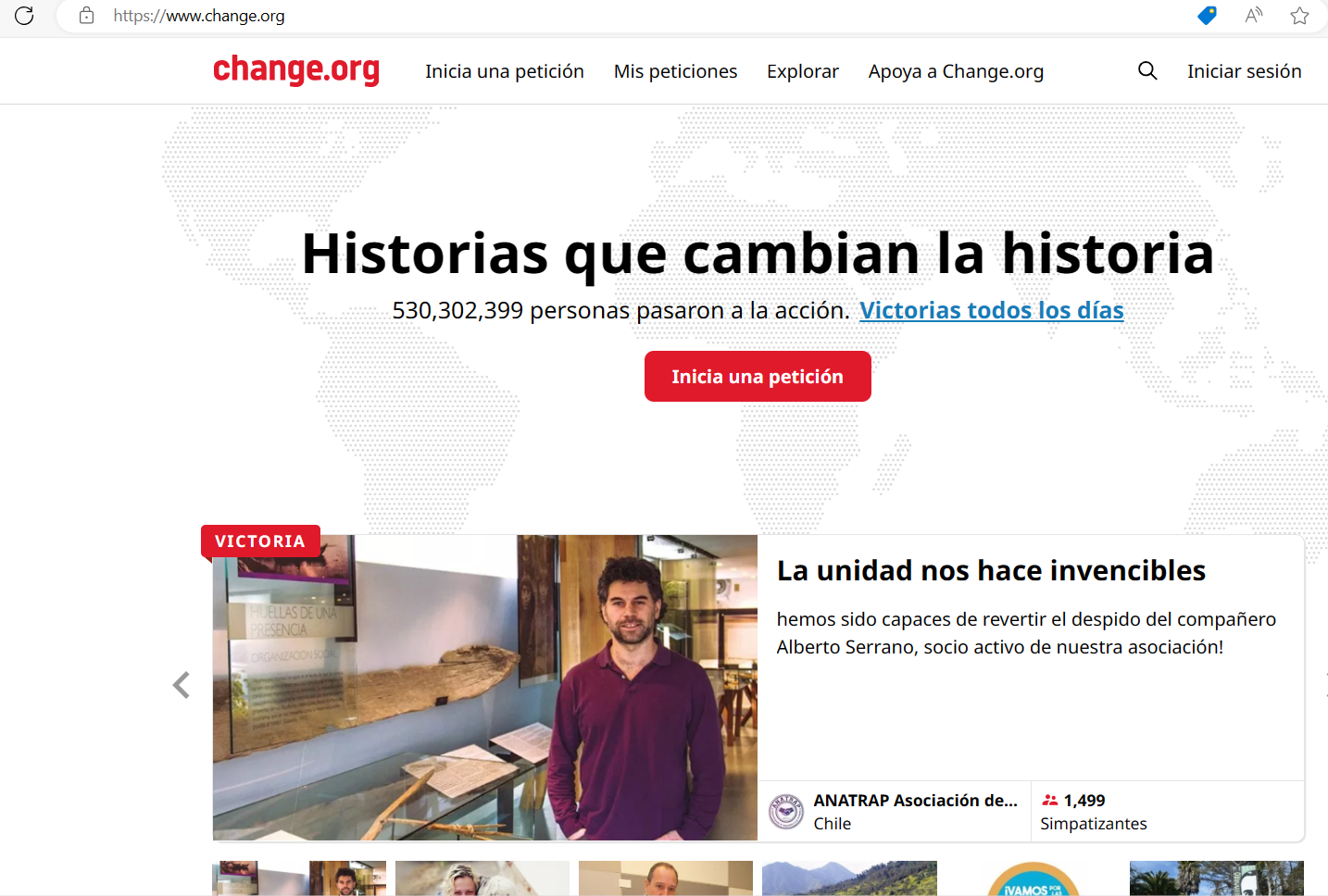Open Apoya a Change.org nav link
The width and height of the screenshot is (1328, 896).
tap(956, 71)
